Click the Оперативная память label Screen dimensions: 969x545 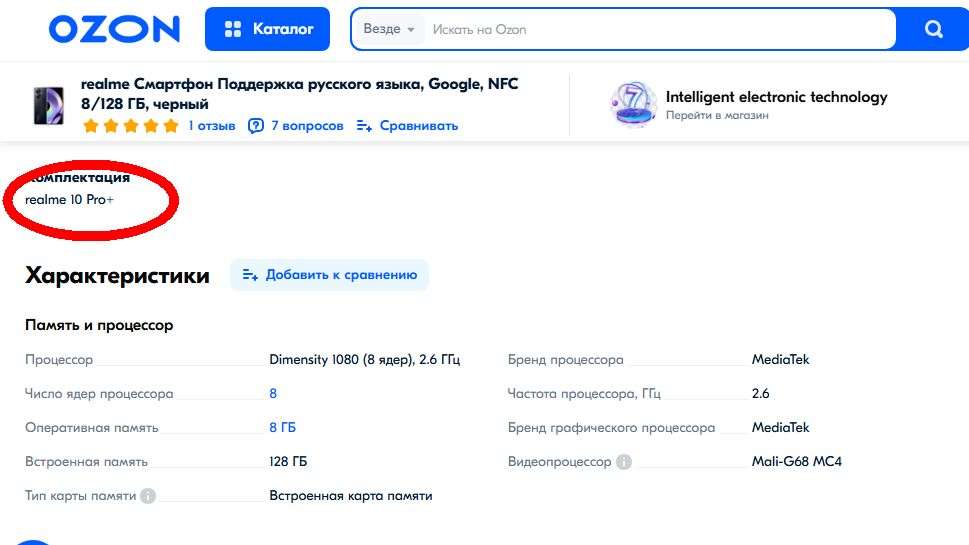point(91,428)
